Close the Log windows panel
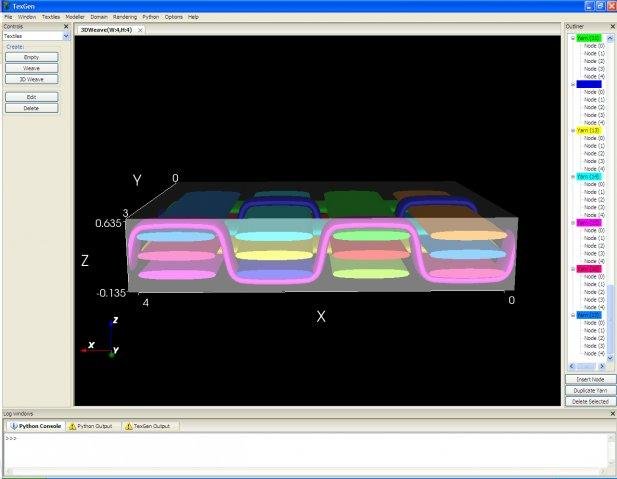617x479 pixels. click(x=612, y=413)
